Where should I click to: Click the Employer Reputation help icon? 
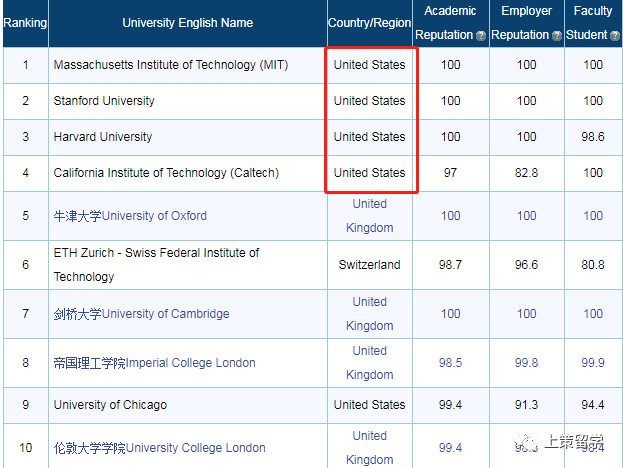pyautogui.click(x=557, y=36)
